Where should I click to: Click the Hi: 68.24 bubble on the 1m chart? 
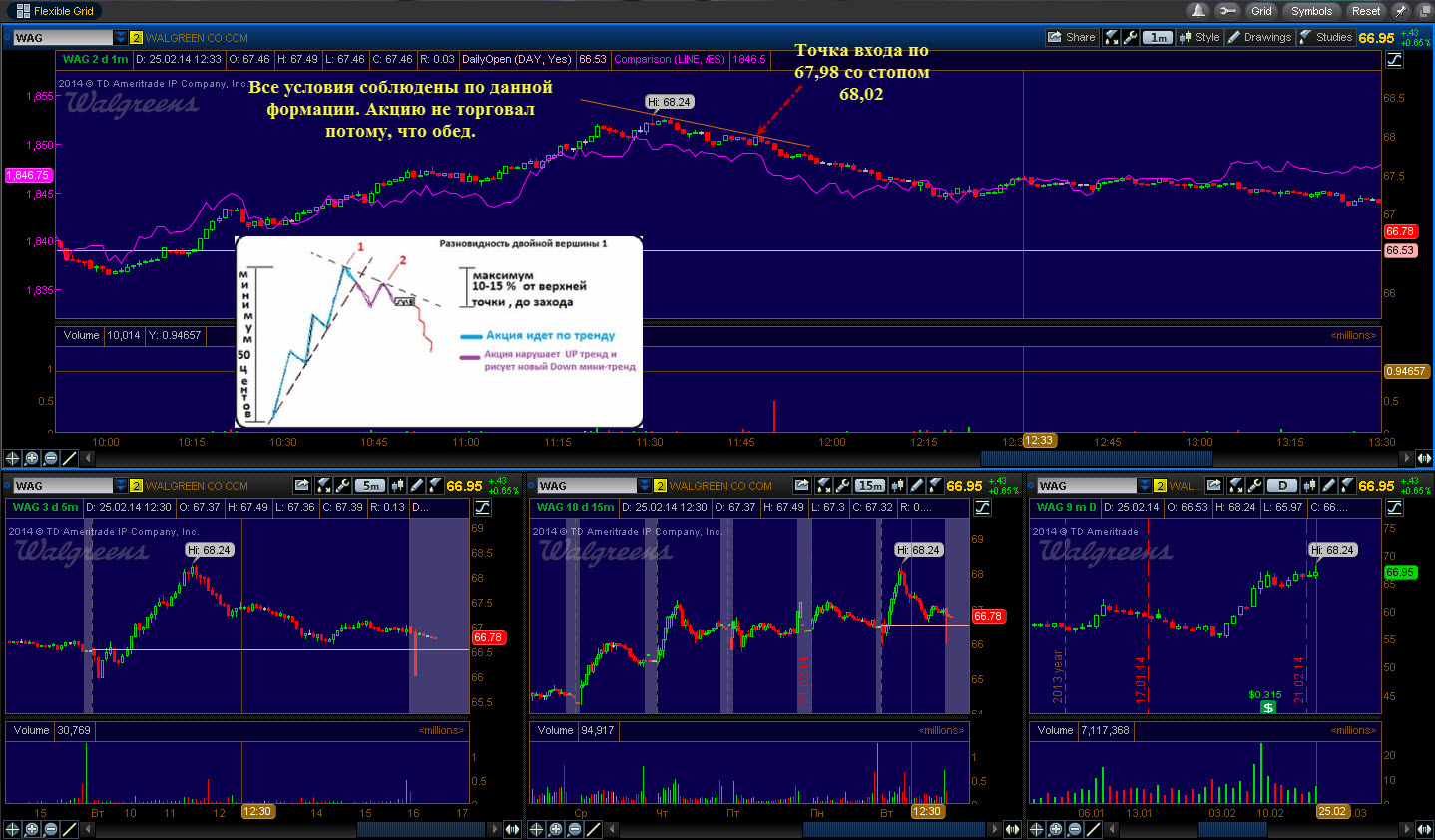point(669,102)
